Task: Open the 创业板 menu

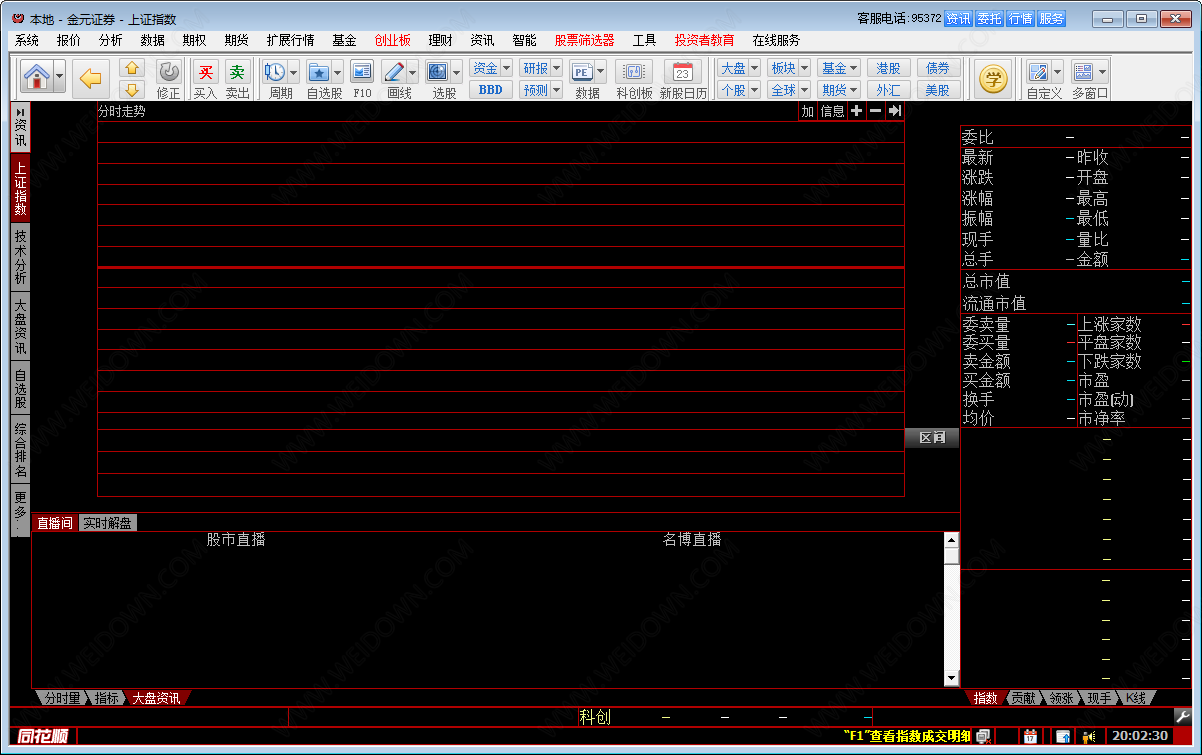Action: tap(392, 40)
